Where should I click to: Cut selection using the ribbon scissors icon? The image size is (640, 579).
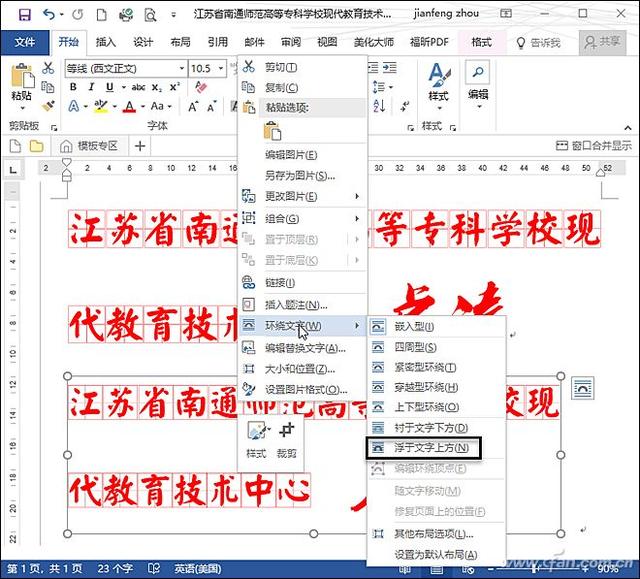click(48, 68)
